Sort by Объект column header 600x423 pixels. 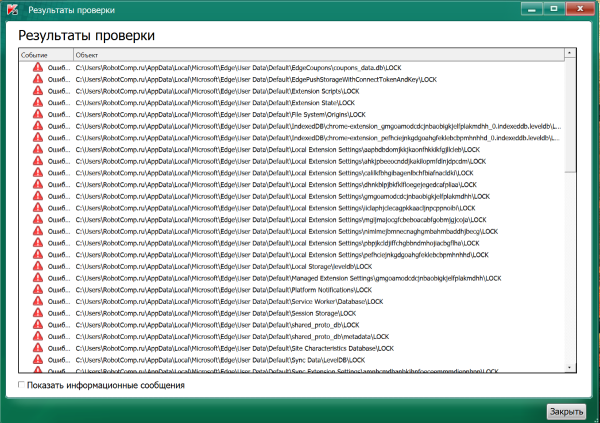(x=319, y=55)
